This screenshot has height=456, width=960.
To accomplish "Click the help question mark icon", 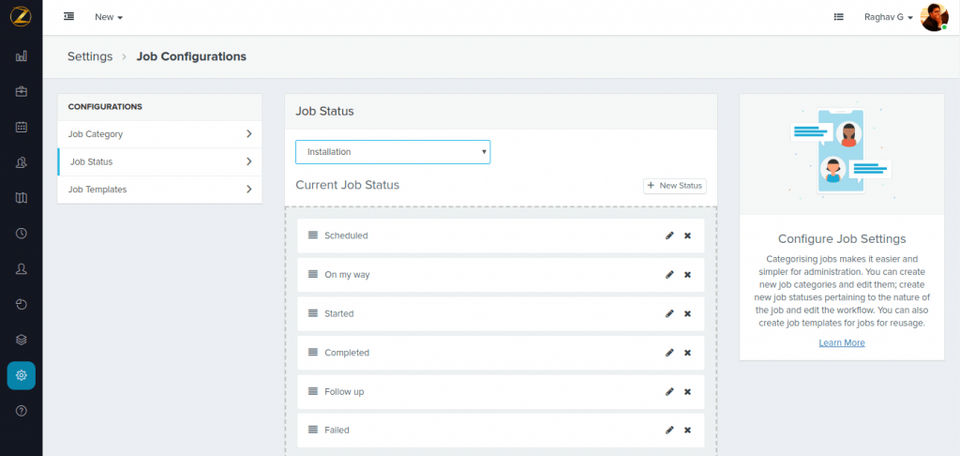I will coord(21,411).
